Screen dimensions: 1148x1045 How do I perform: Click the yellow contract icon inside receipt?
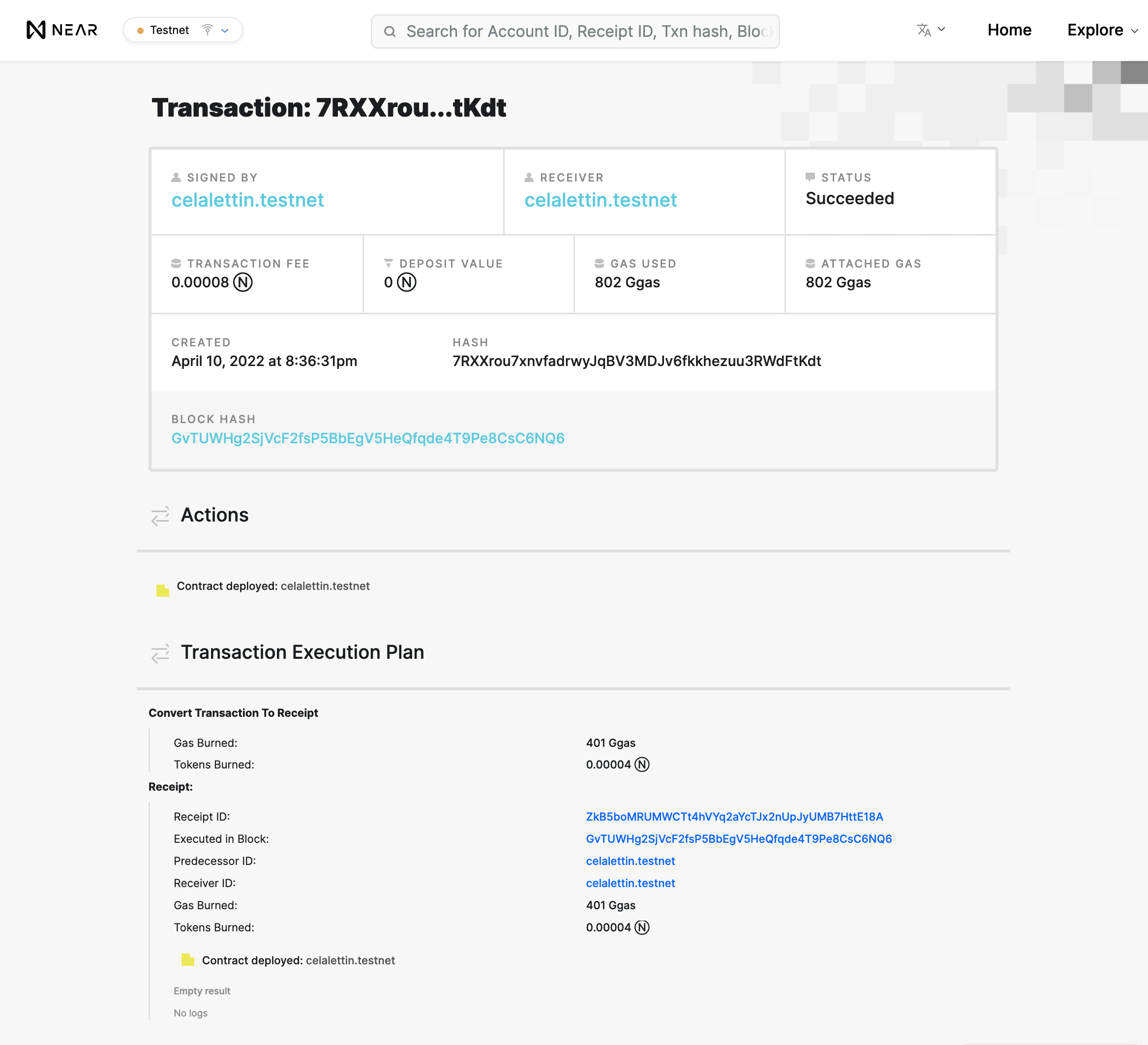[x=188, y=960]
